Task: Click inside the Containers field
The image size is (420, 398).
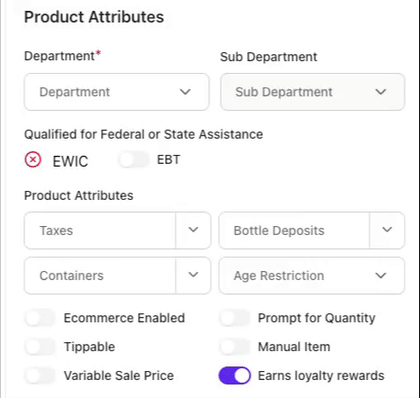Action: tap(100, 276)
